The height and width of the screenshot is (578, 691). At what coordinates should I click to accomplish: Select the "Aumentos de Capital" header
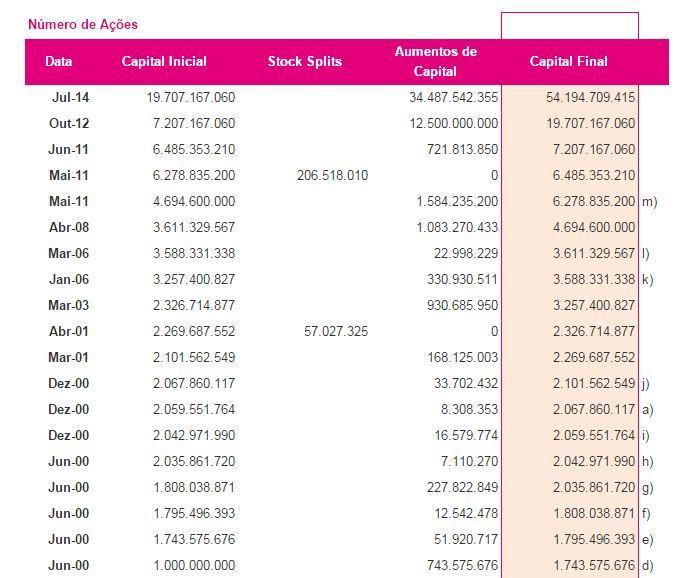pyautogui.click(x=435, y=61)
